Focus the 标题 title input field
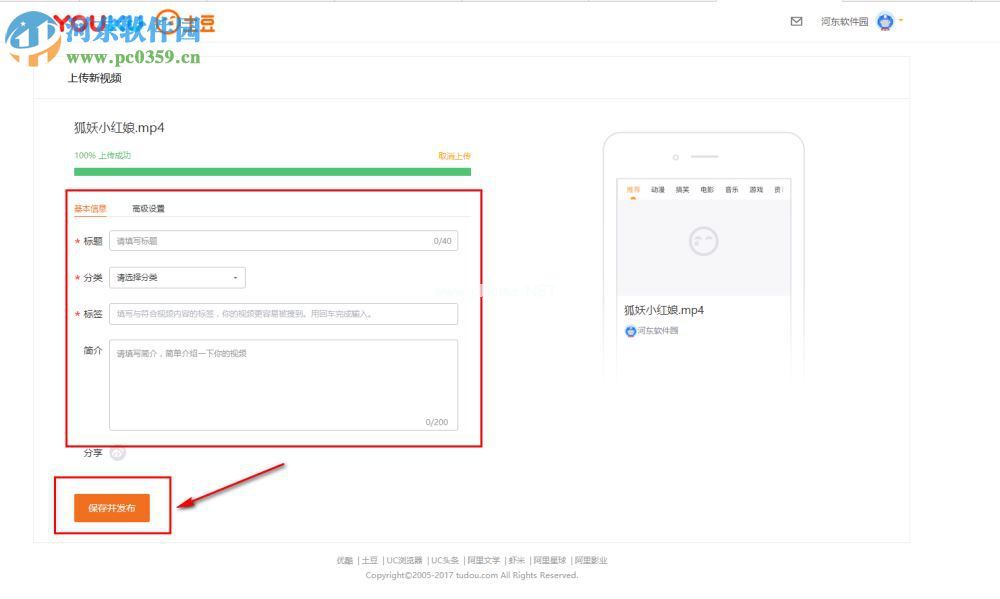 pyautogui.click(x=270, y=241)
